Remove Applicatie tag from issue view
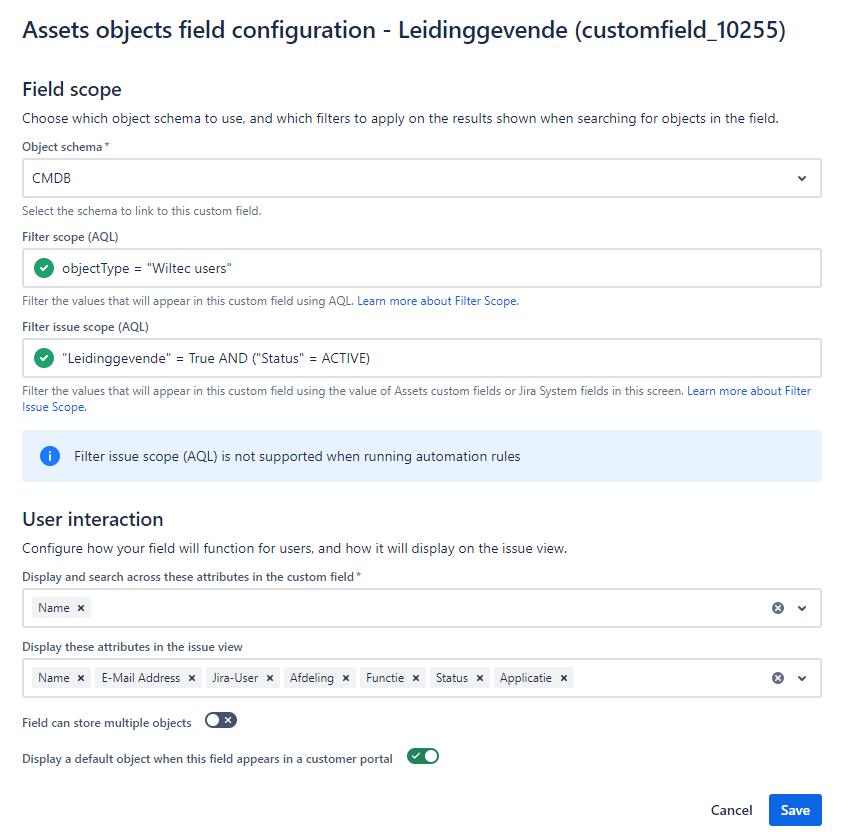This screenshot has height=836, width=851. click(564, 678)
